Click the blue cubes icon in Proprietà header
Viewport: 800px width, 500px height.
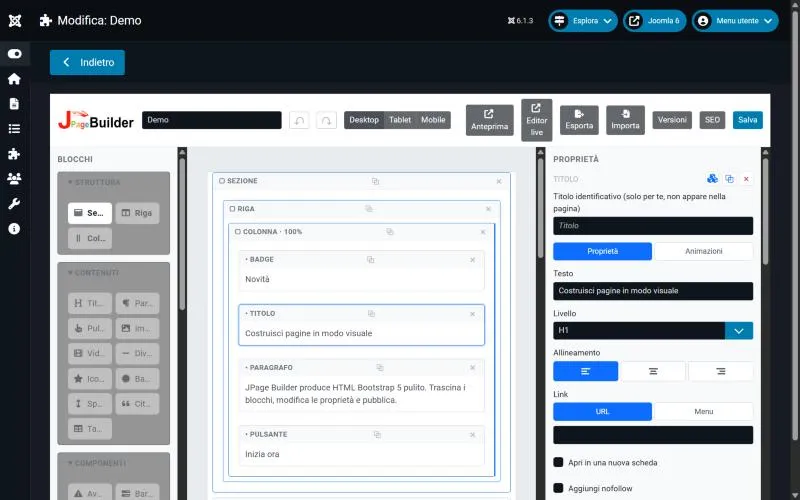(712, 179)
